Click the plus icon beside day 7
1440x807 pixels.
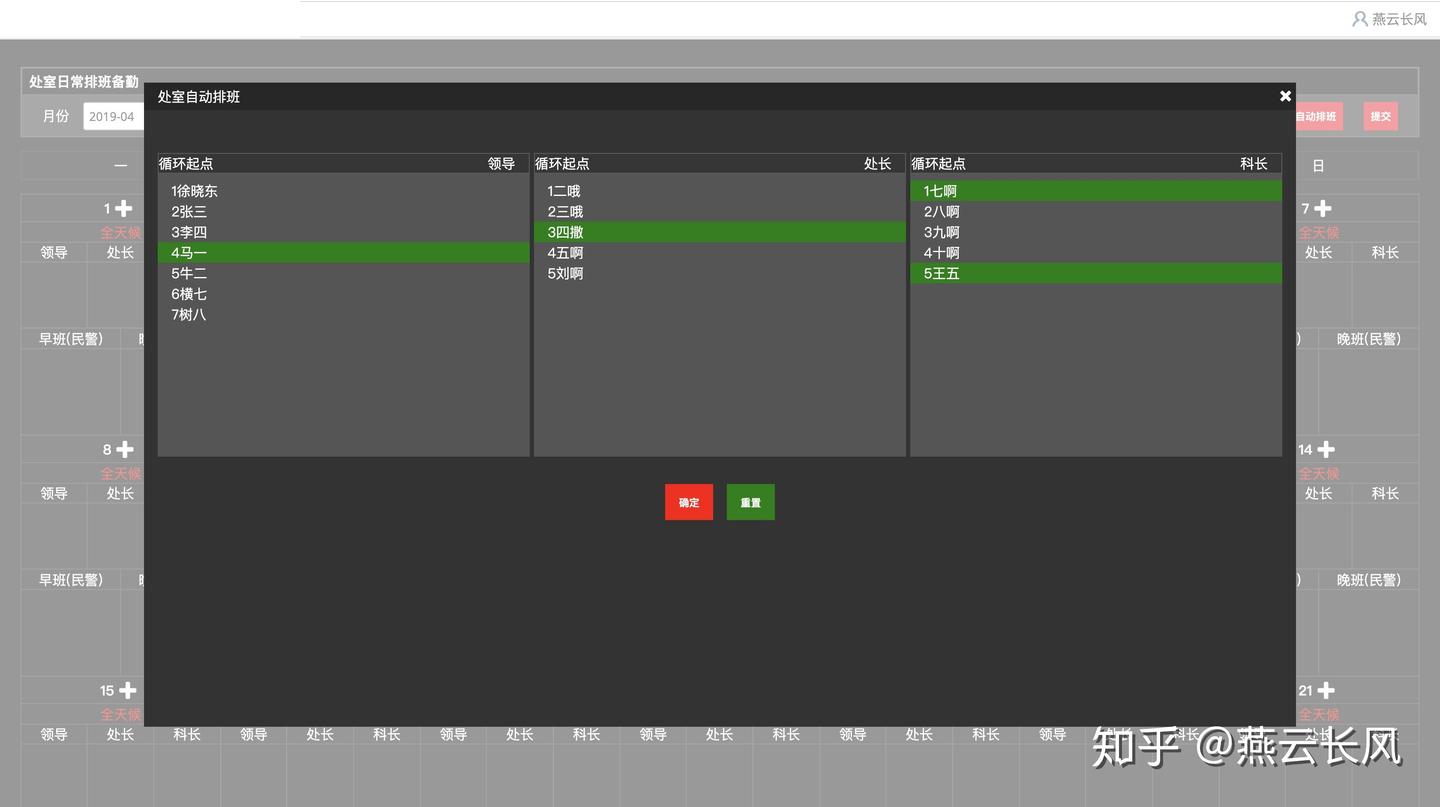1323,208
